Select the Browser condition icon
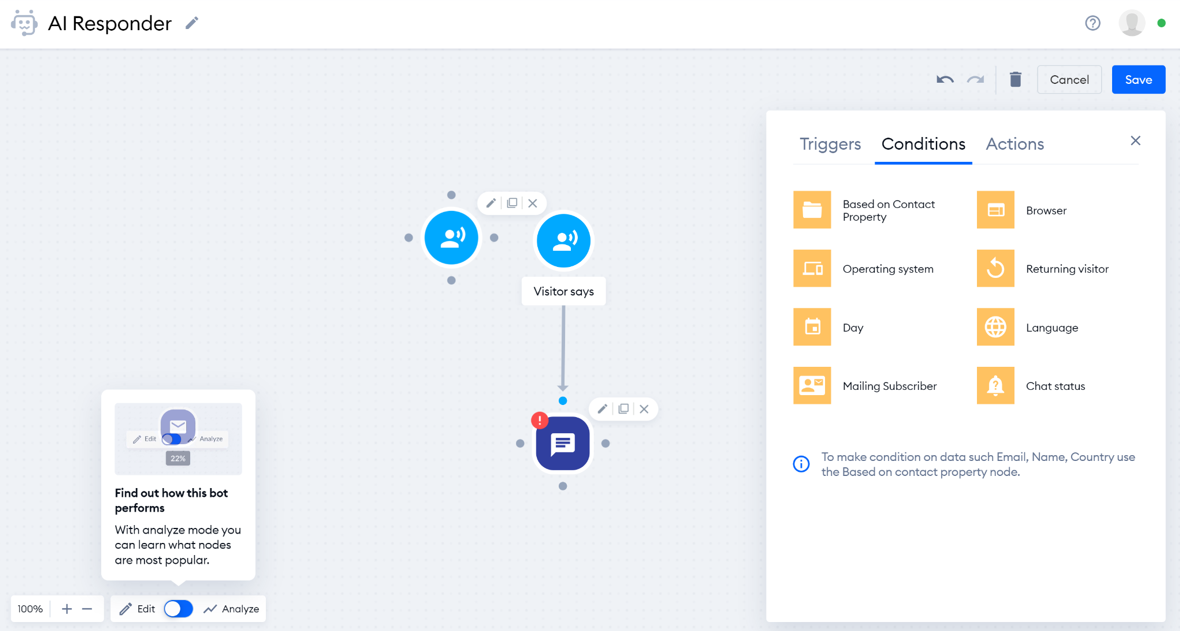 [995, 210]
